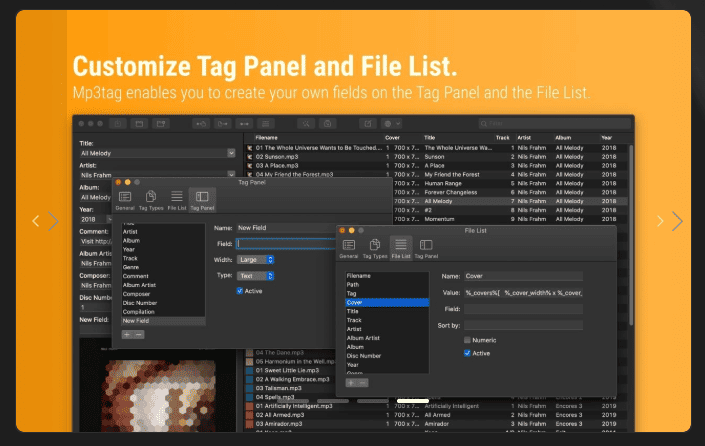Click the auto-numbering wizard toolbar icon

(x=327, y=124)
